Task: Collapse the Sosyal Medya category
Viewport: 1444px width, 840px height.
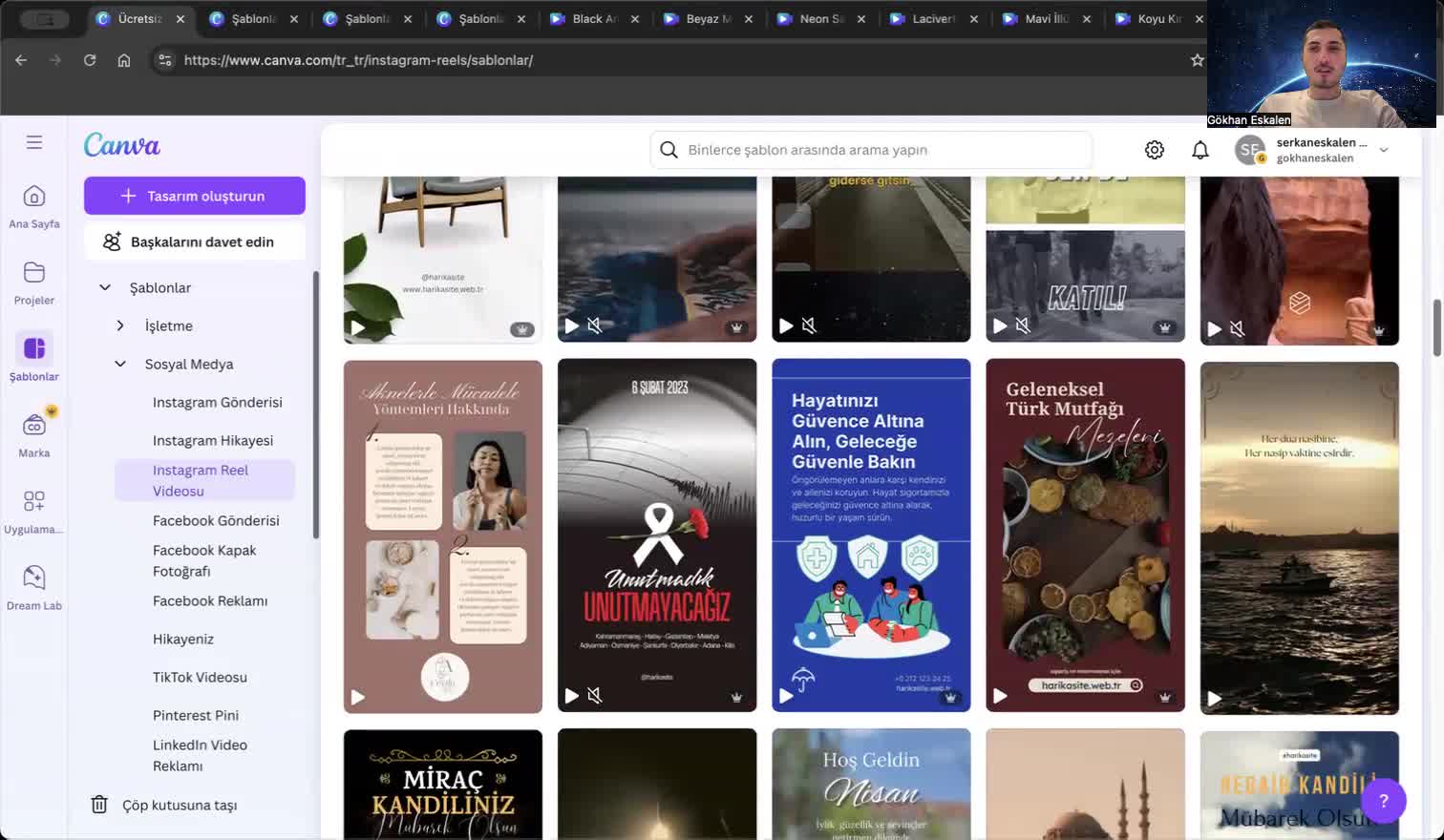Action: (x=120, y=364)
